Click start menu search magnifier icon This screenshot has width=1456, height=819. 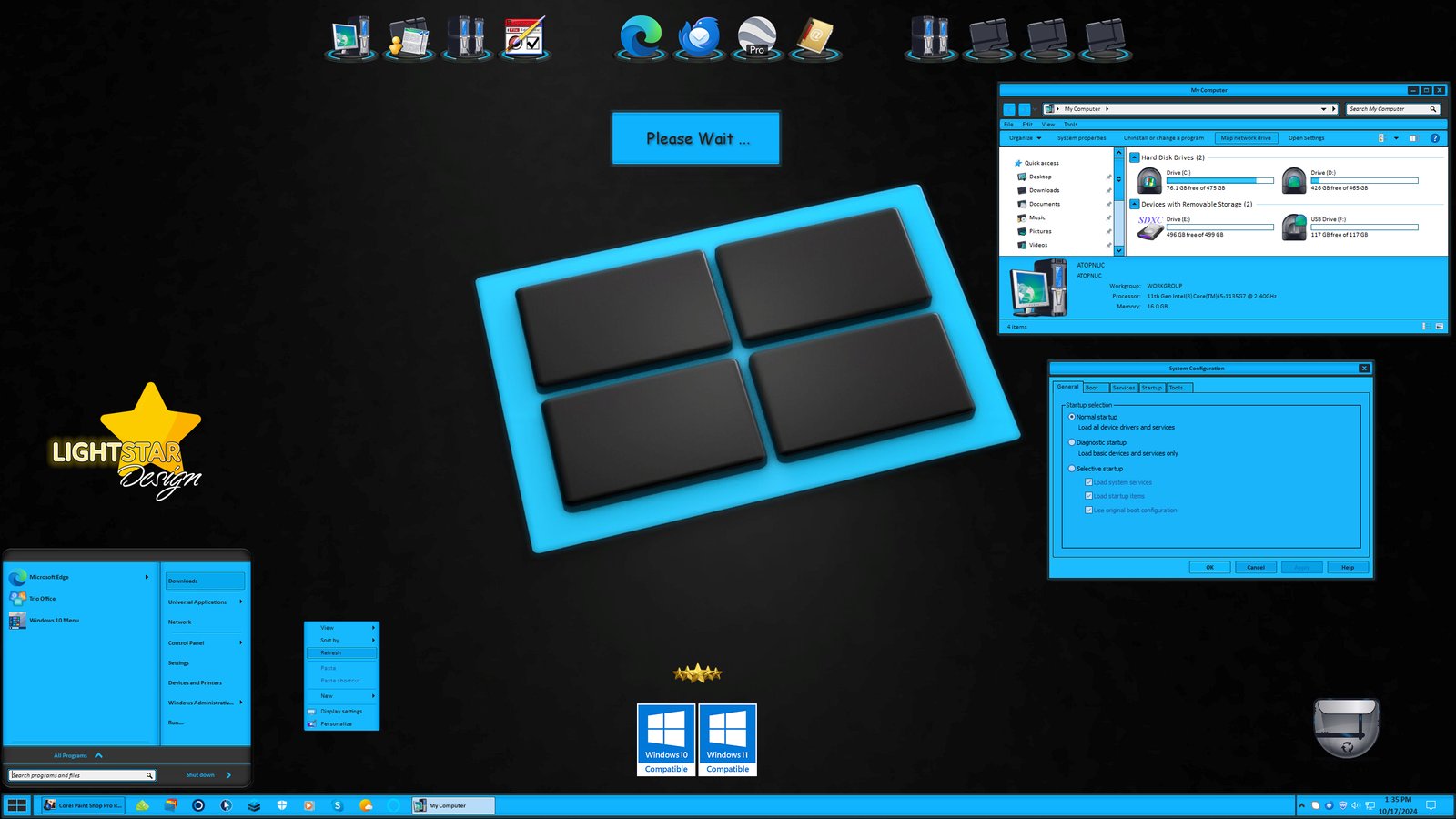pyautogui.click(x=149, y=775)
